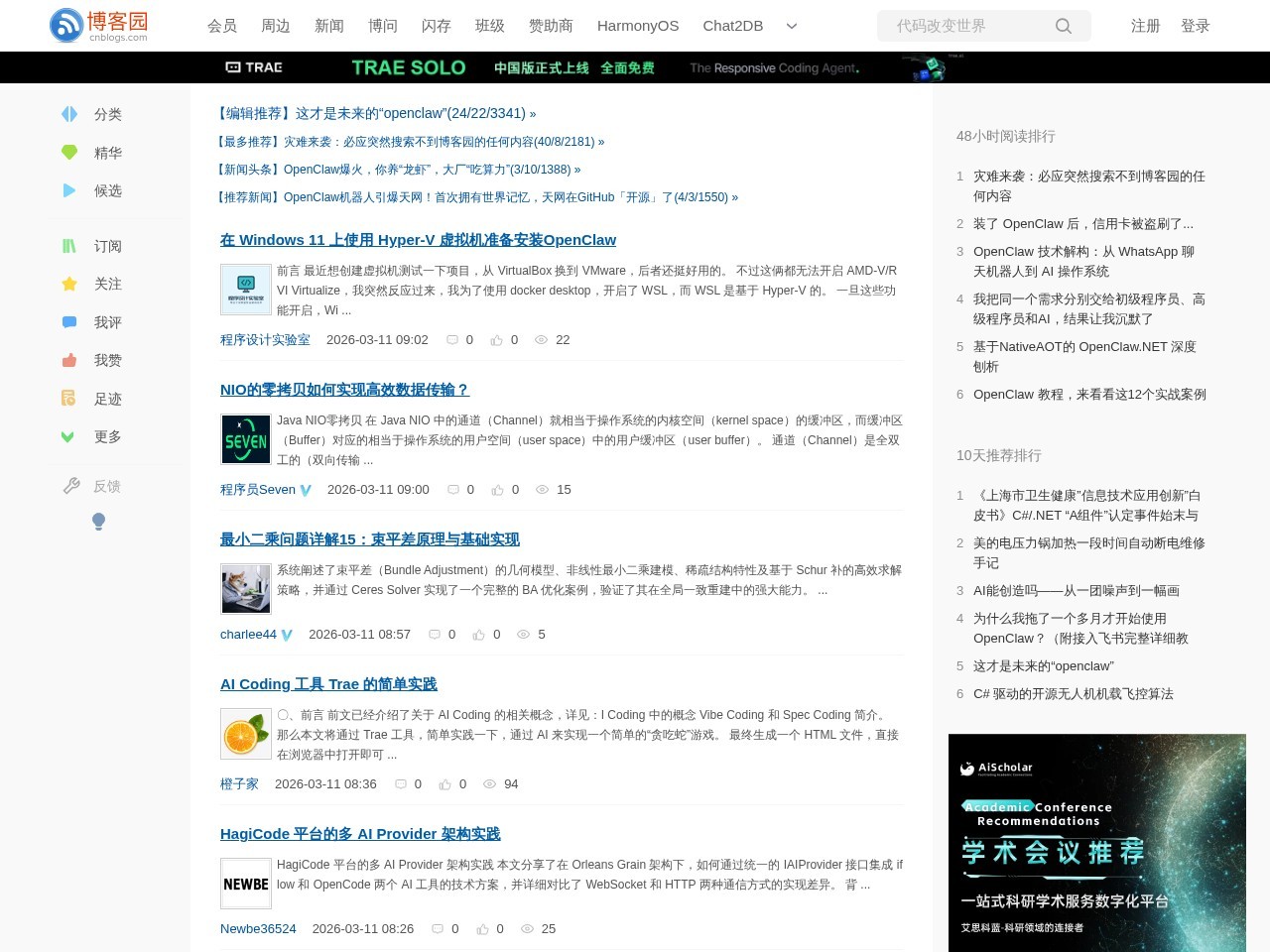This screenshot has width=1270, height=952.
Task: Select the 精华 featured posts icon
Action: click(x=69, y=153)
